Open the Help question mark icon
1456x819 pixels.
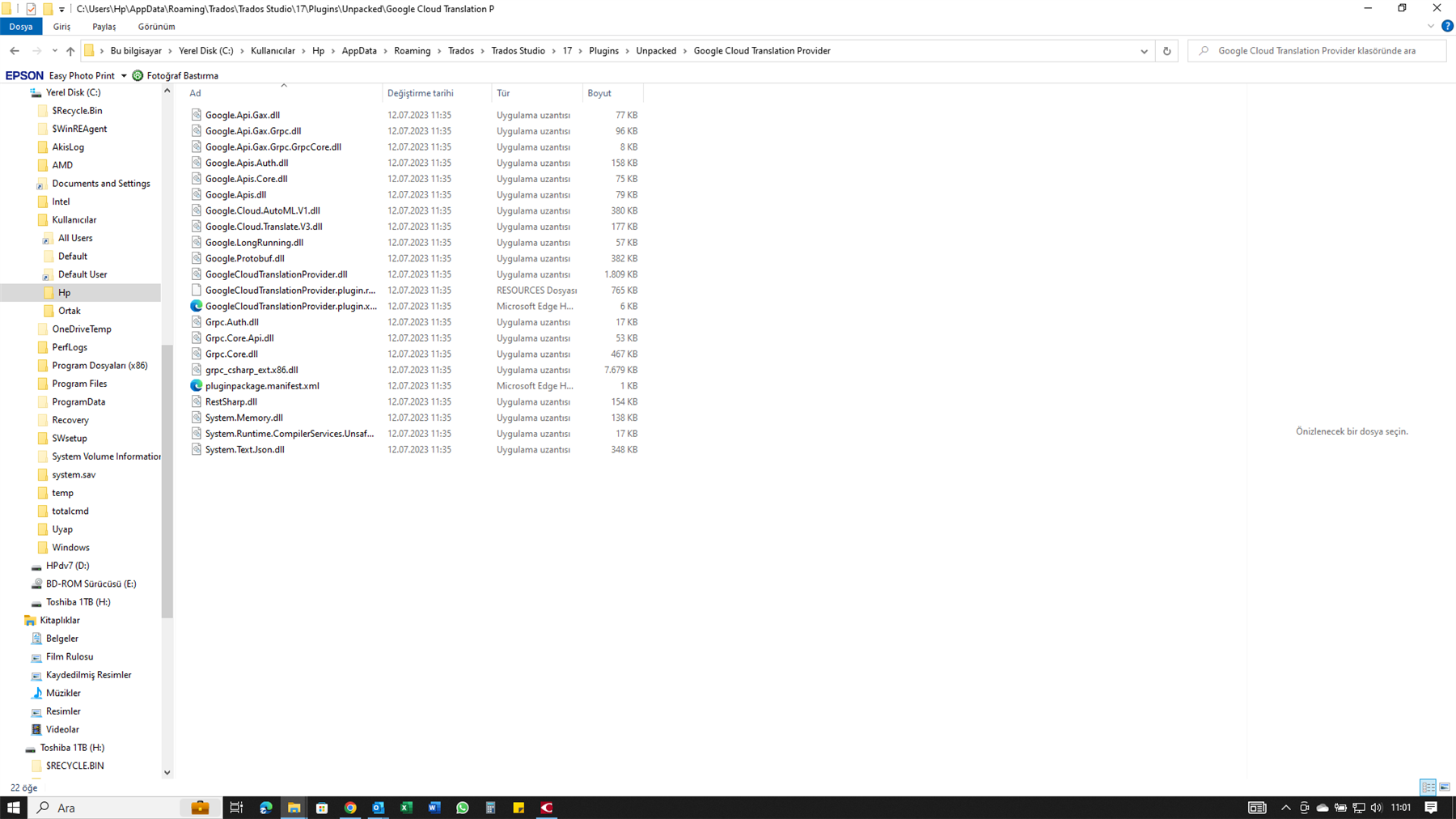click(1447, 26)
